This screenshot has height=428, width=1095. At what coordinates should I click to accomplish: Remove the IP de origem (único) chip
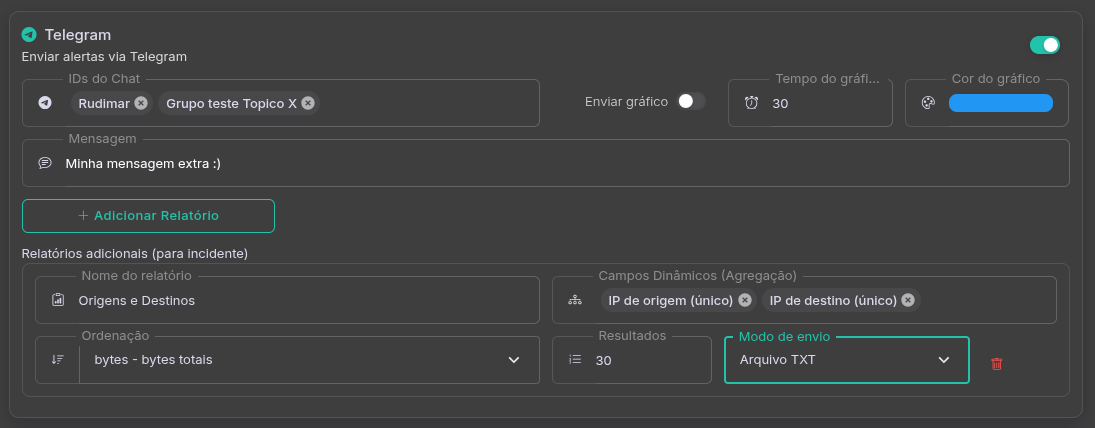click(x=745, y=300)
